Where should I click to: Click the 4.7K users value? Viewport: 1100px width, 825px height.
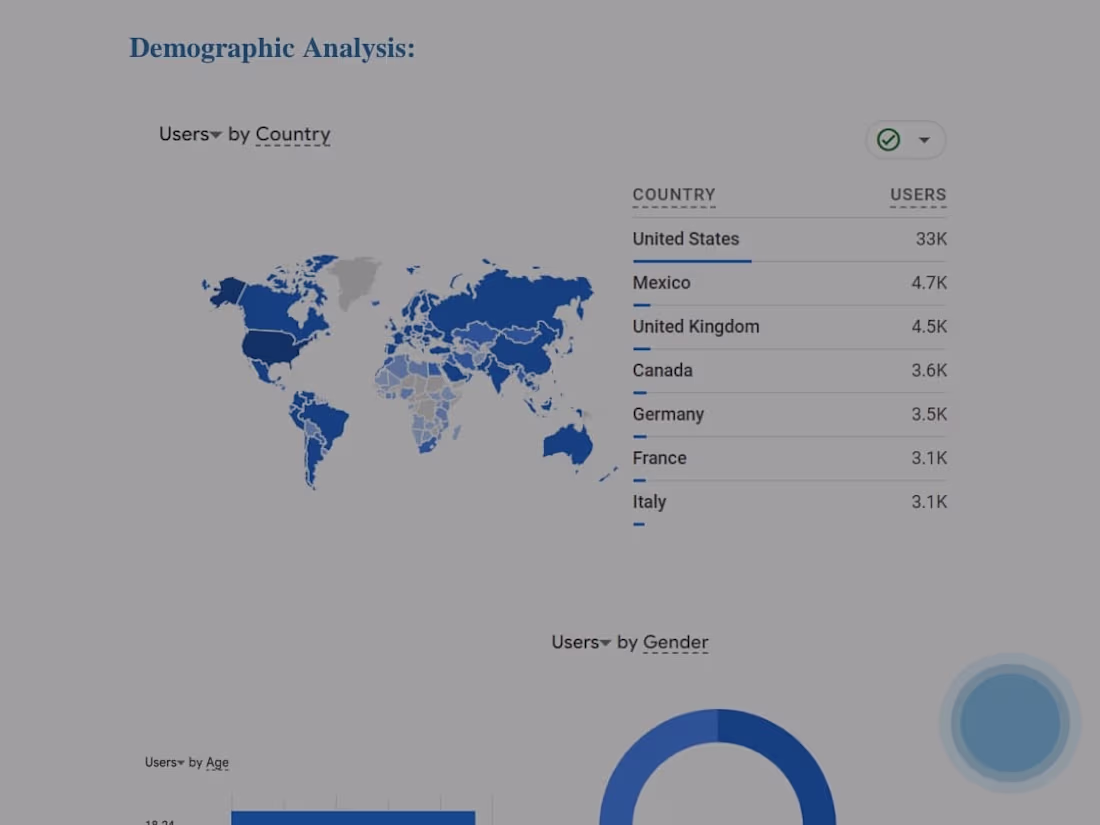coord(929,283)
